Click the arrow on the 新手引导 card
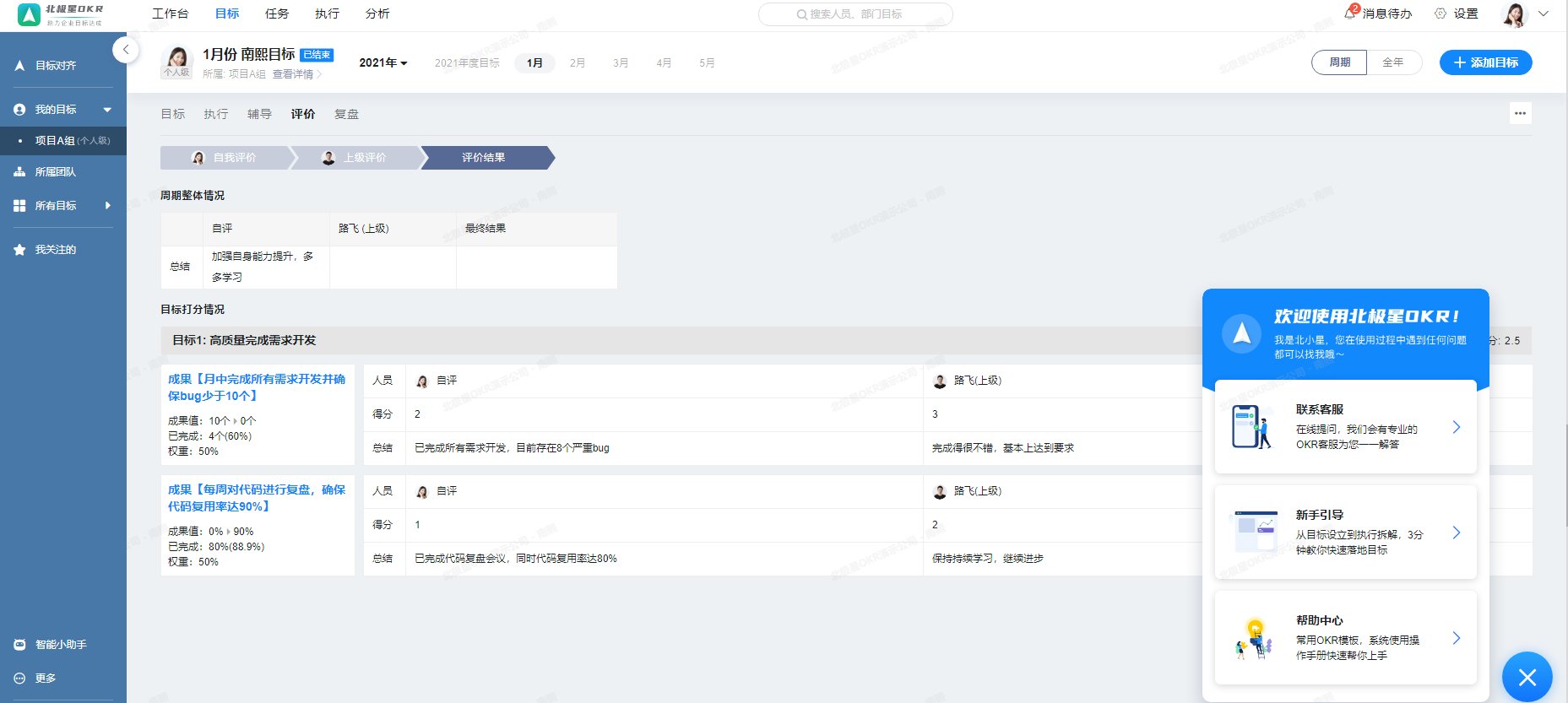The image size is (1568, 703). tap(1457, 533)
